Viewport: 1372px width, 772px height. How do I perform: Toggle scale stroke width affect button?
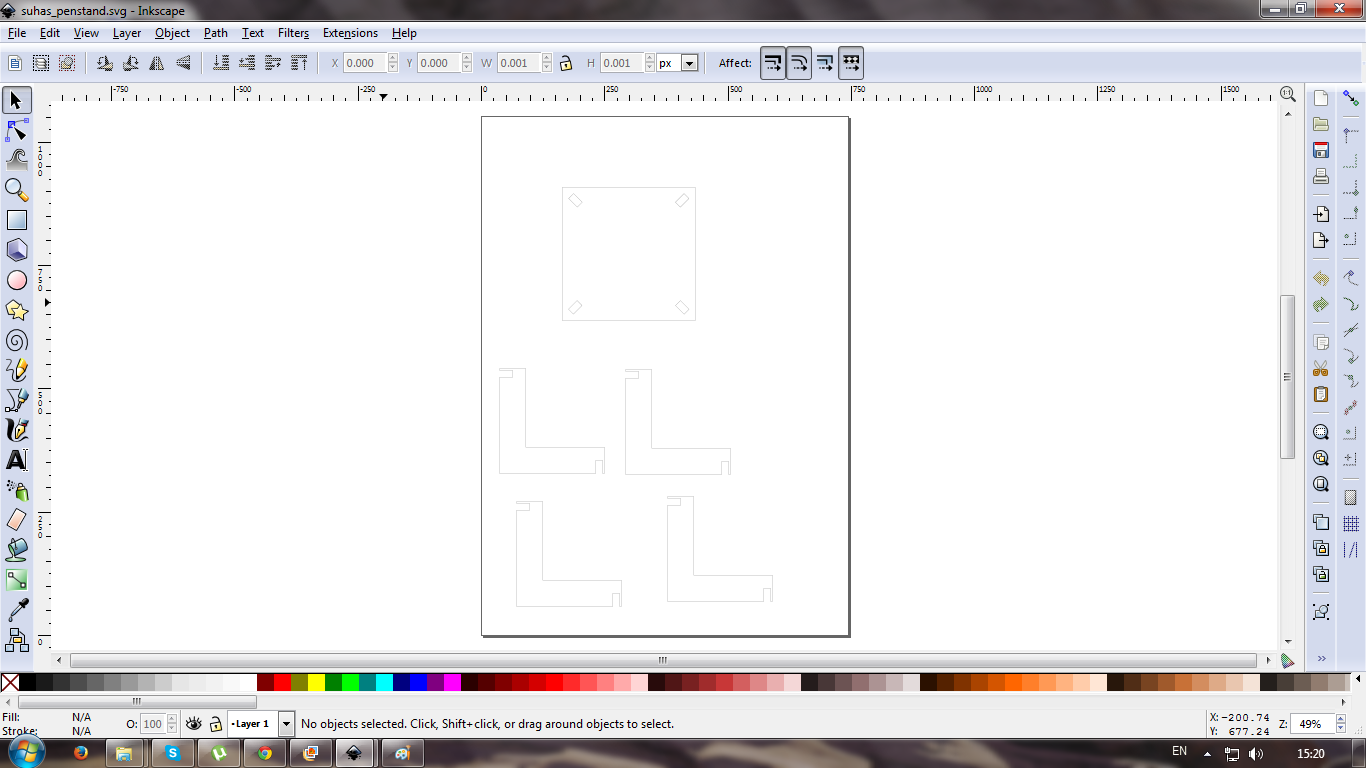[x=773, y=63]
